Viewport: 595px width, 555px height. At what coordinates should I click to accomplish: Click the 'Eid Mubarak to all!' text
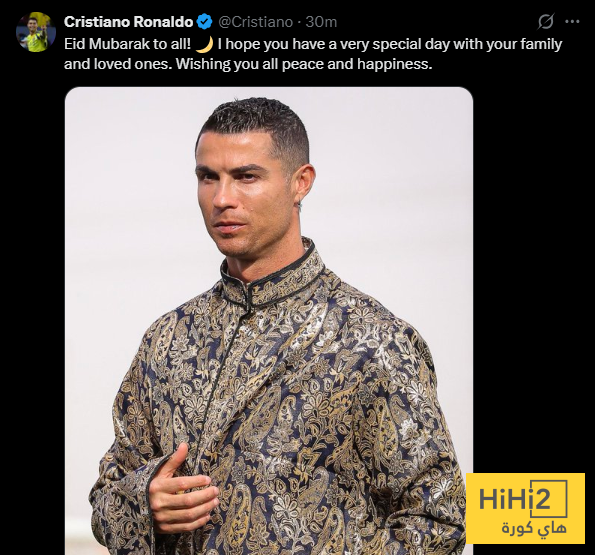click(128, 44)
